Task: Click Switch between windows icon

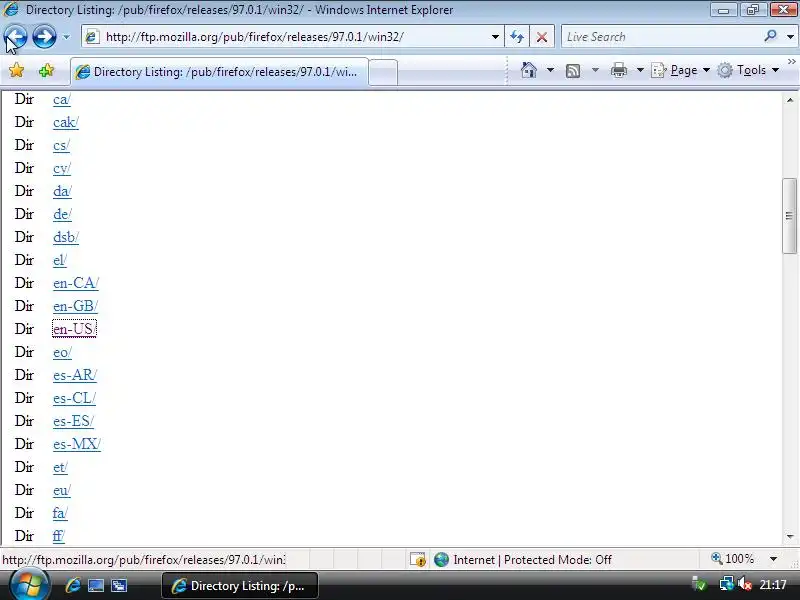Action: pos(119,585)
